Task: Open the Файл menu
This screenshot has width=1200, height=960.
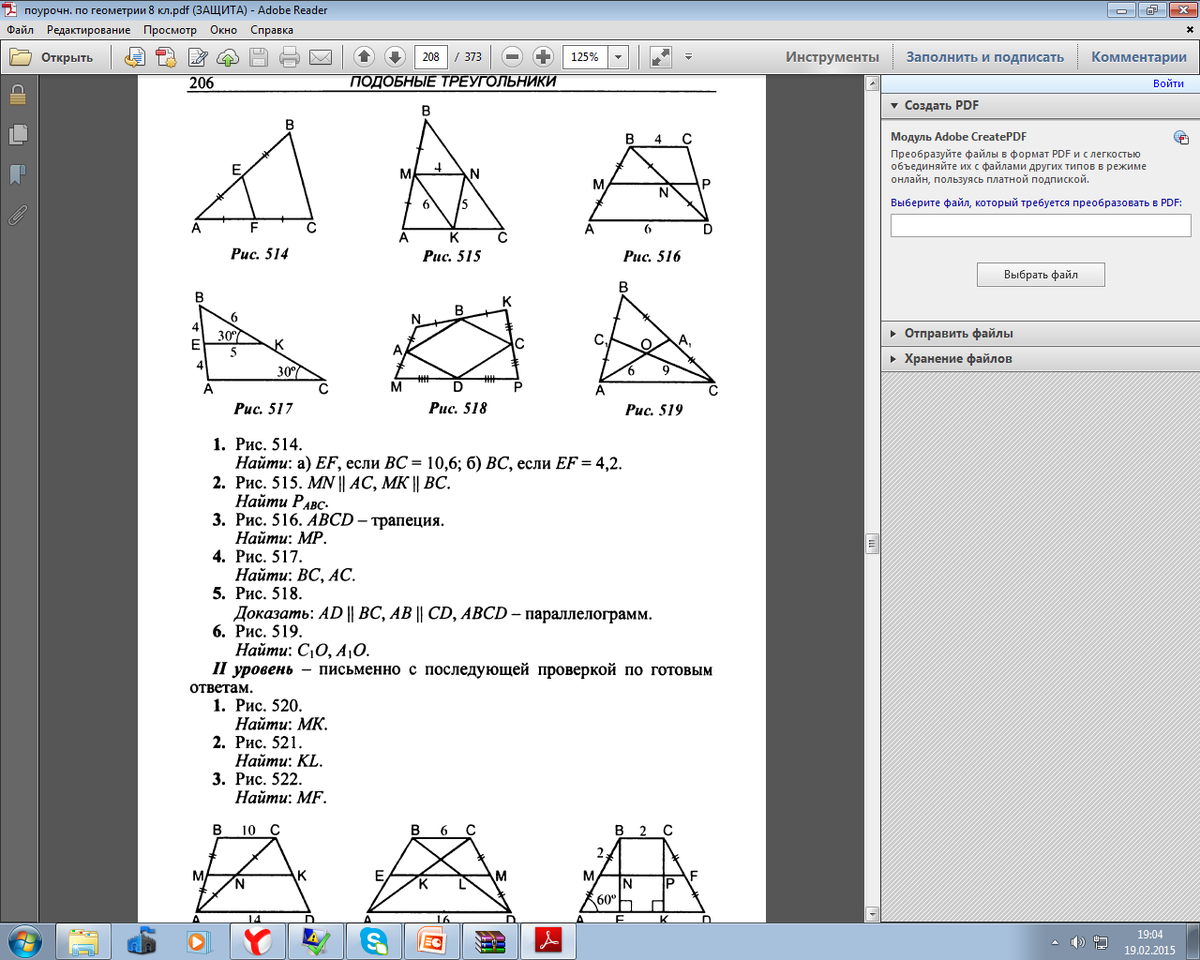Action: [x=20, y=30]
